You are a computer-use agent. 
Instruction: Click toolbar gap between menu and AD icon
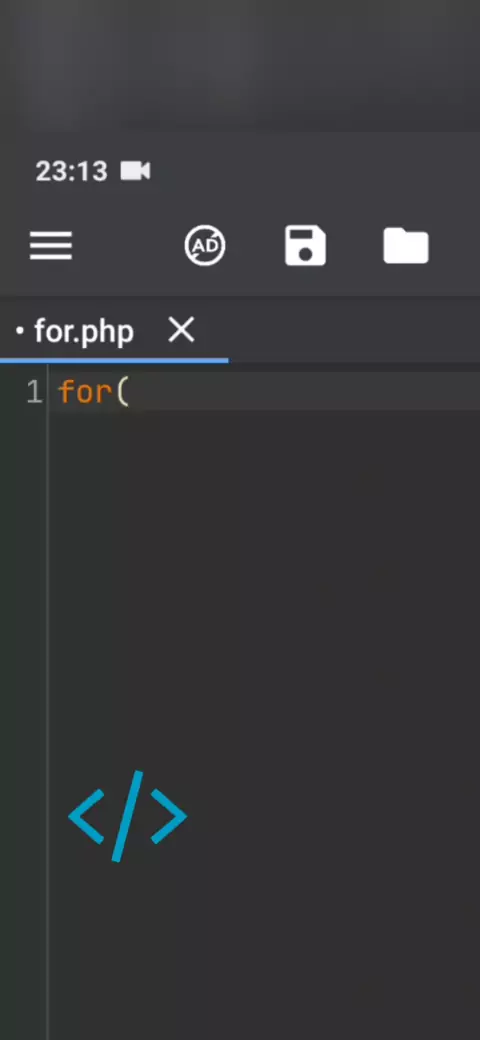[128, 246]
